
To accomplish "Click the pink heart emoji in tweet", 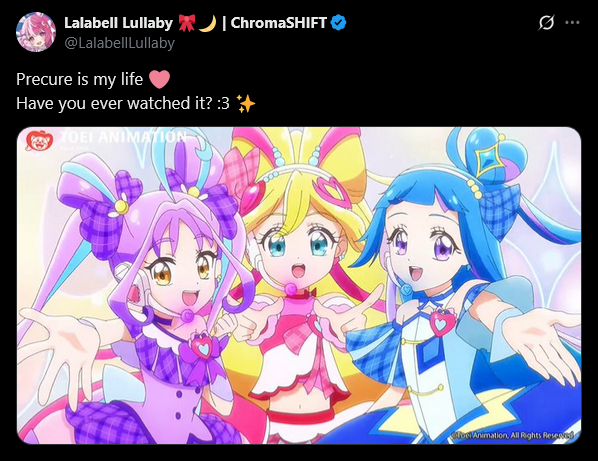I will click(x=159, y=79).
